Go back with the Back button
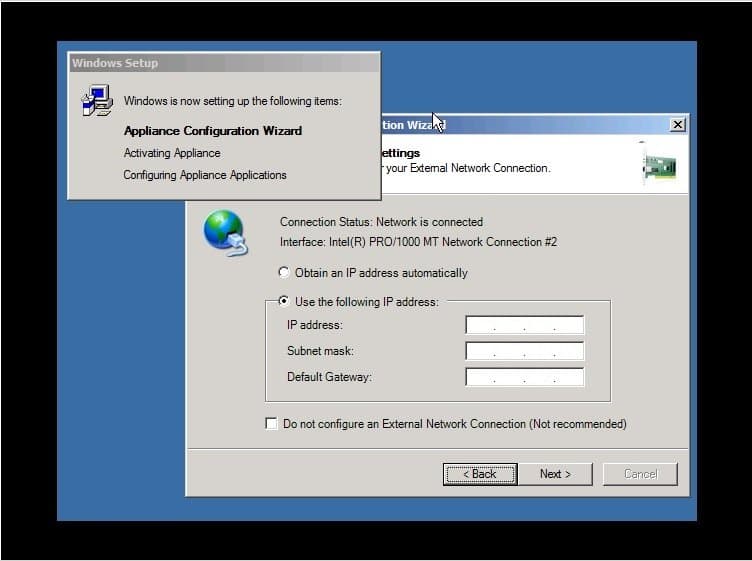The width and height of the screenshot is (752, 561). coord(480,474)
